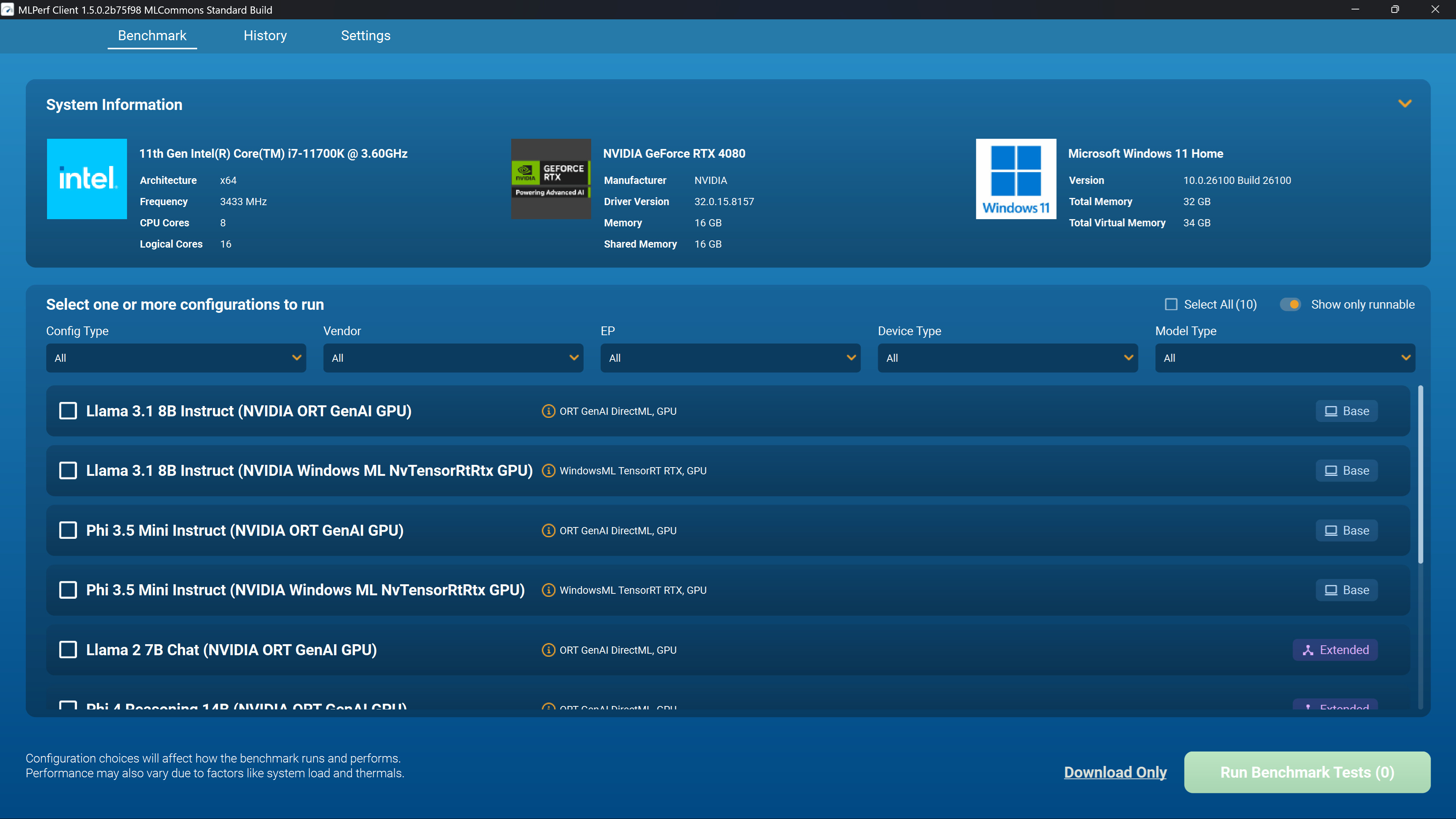Screen dimensions: 1456x819
Task: Click Base badge on Phi 3.5 Windows ML row
Action: pyautogui.click(x=1347, y=590)
